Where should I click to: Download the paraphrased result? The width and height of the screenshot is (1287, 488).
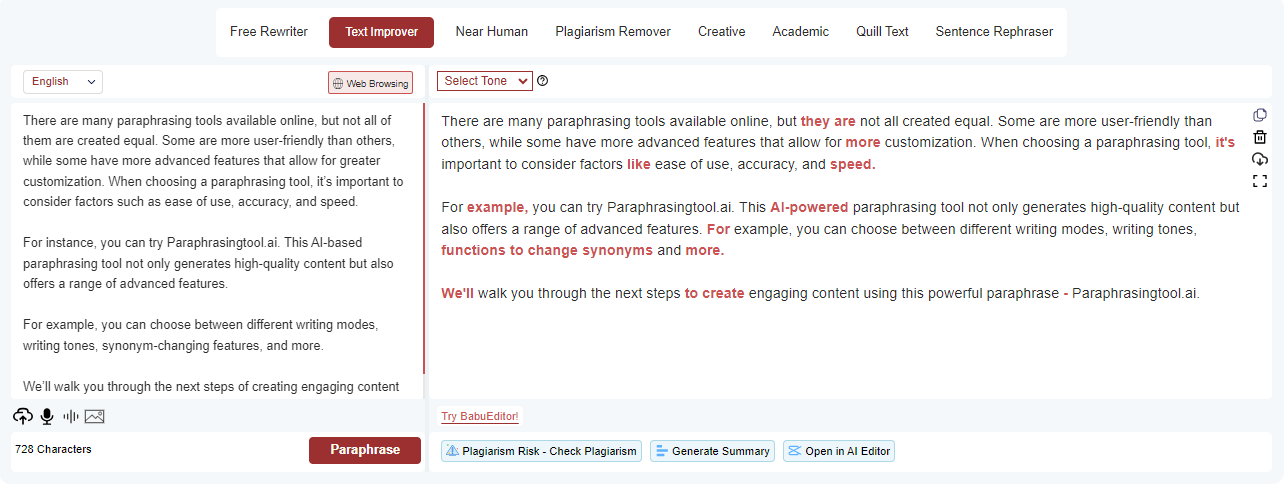[x=1260, y=159]
